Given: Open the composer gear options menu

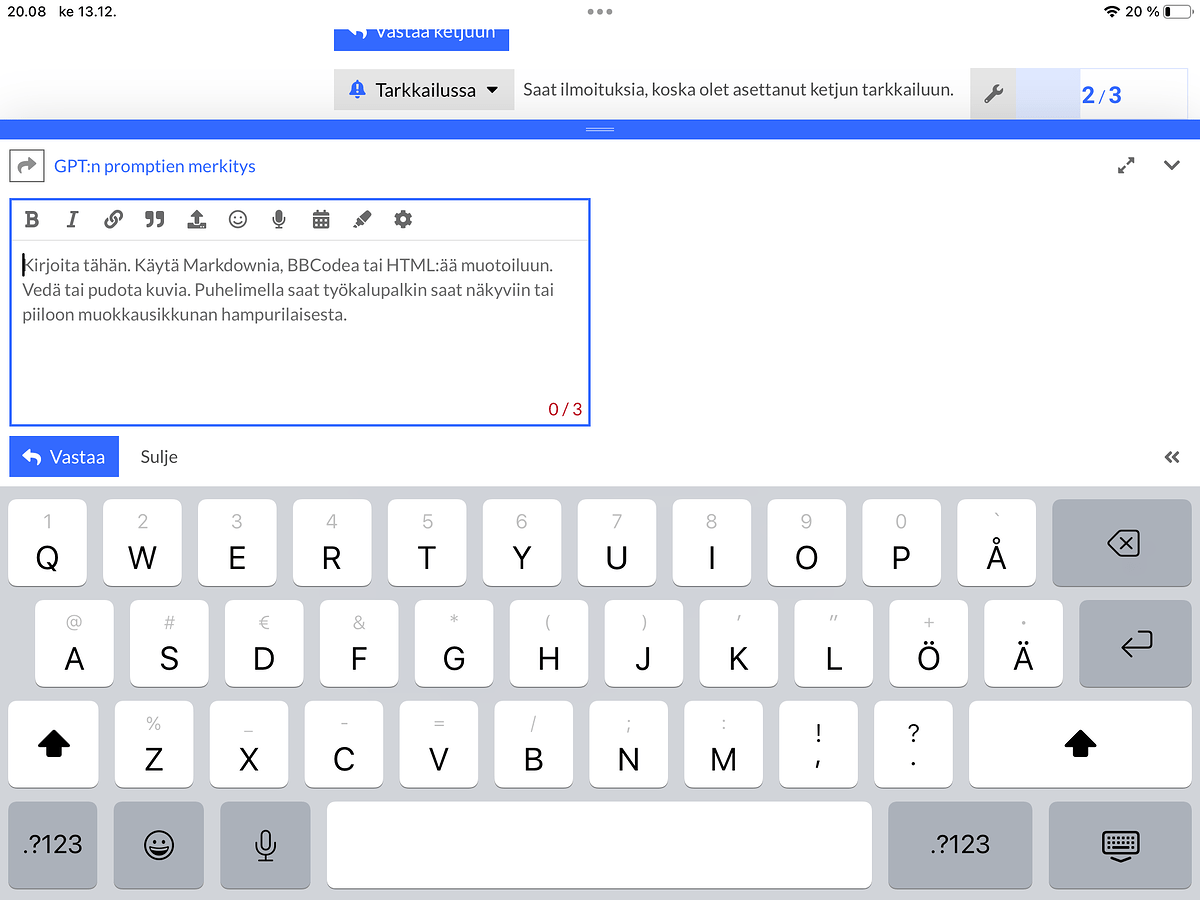Looking at the screenshot, I should [403, 220].
